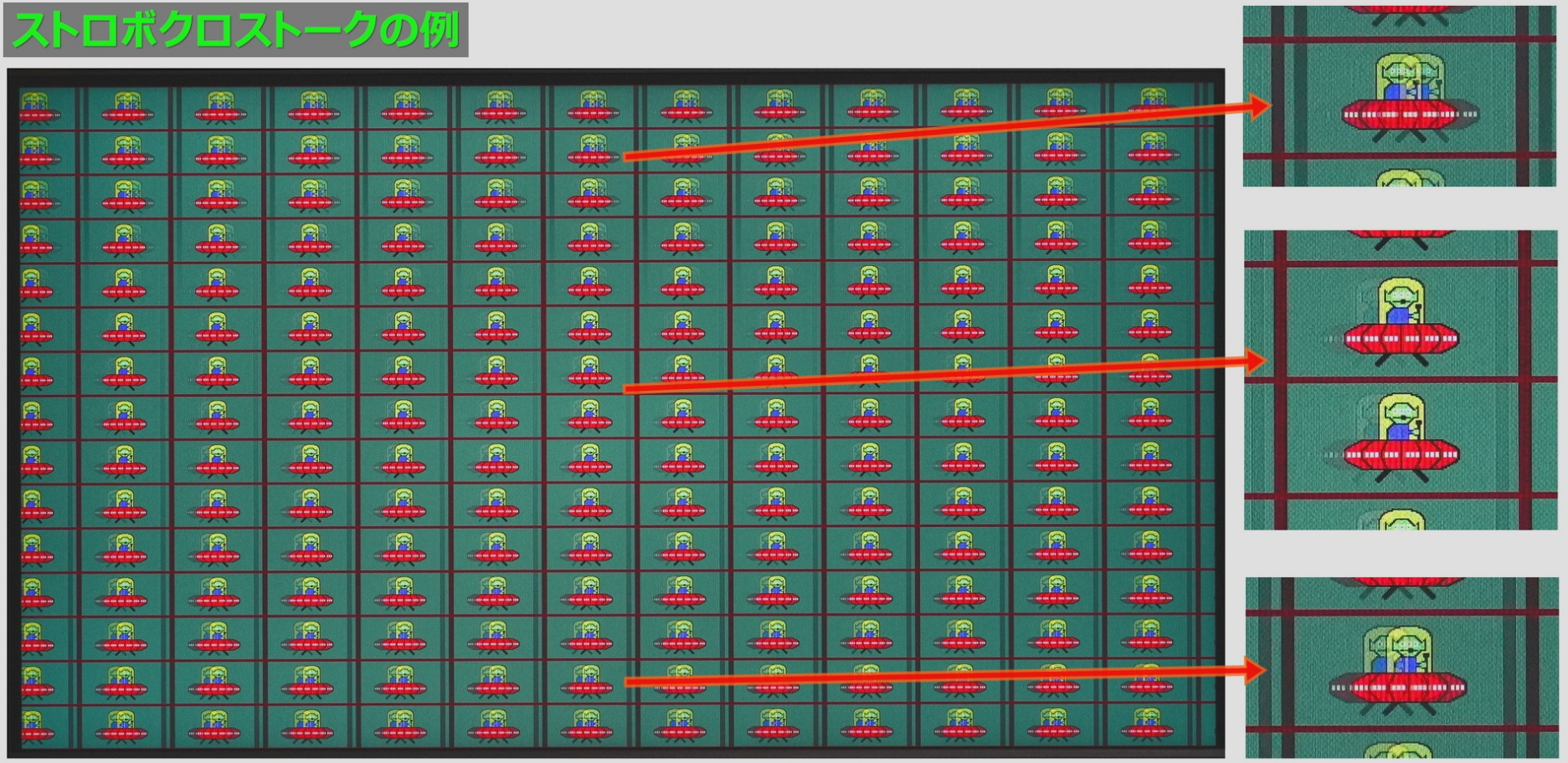Screen dimensions: 1568x763
Task: Click the title text ストロボクロストークの例
Action: pyautogui.click(x=236, y=30)
